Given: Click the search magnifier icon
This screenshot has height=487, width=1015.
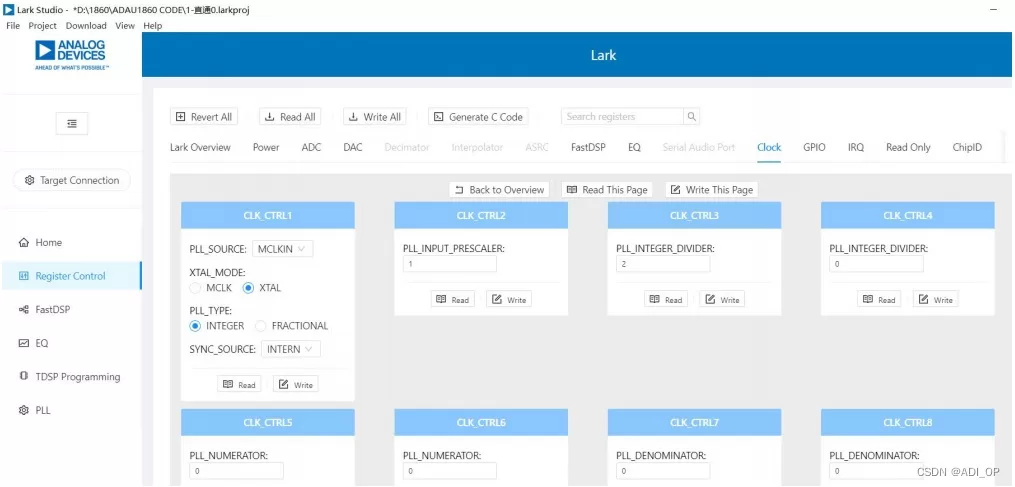Looking at the screenshot, I should point(691,117).
